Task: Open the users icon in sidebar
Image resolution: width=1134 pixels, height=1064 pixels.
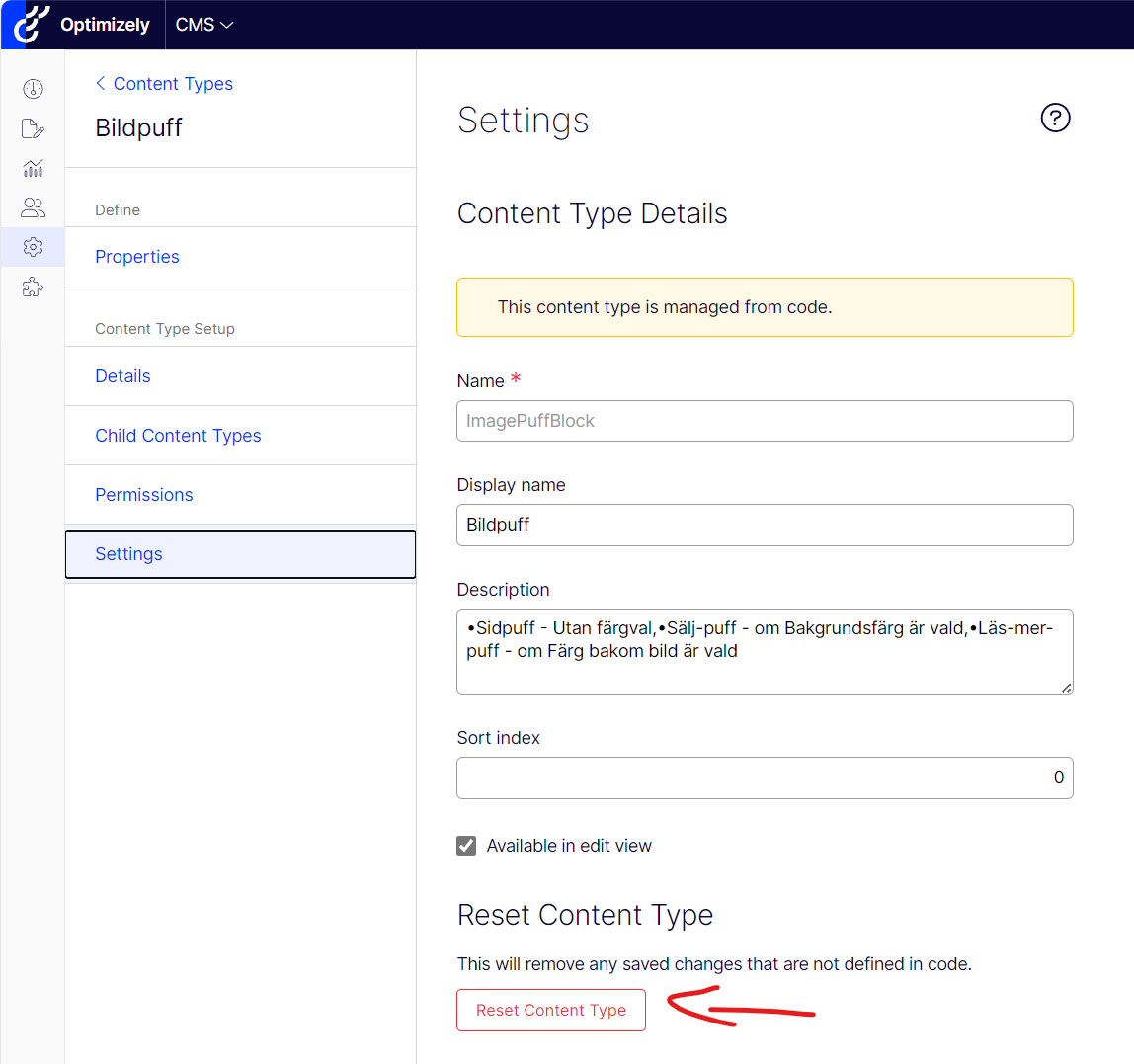Action: tap(33, 207)
